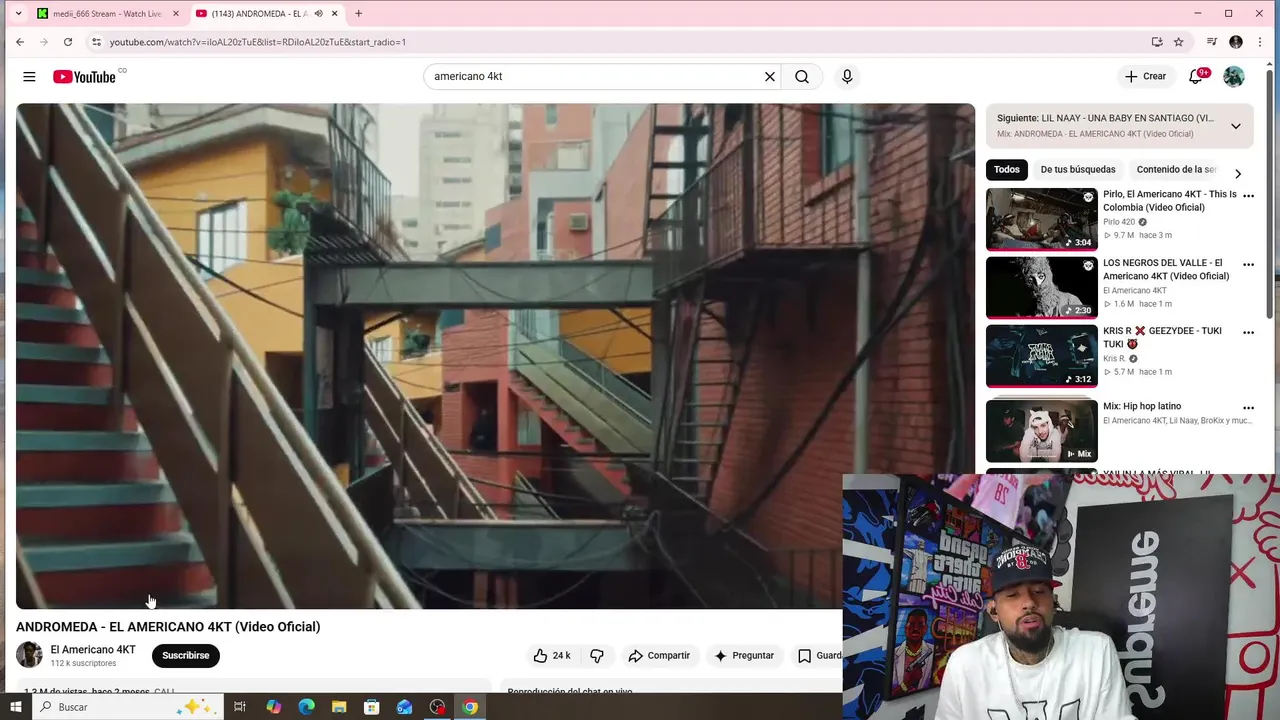Viewport: 1280px width, 720px height.
Task: Open Chrome profile avatar
Action: coord(1236,42)
